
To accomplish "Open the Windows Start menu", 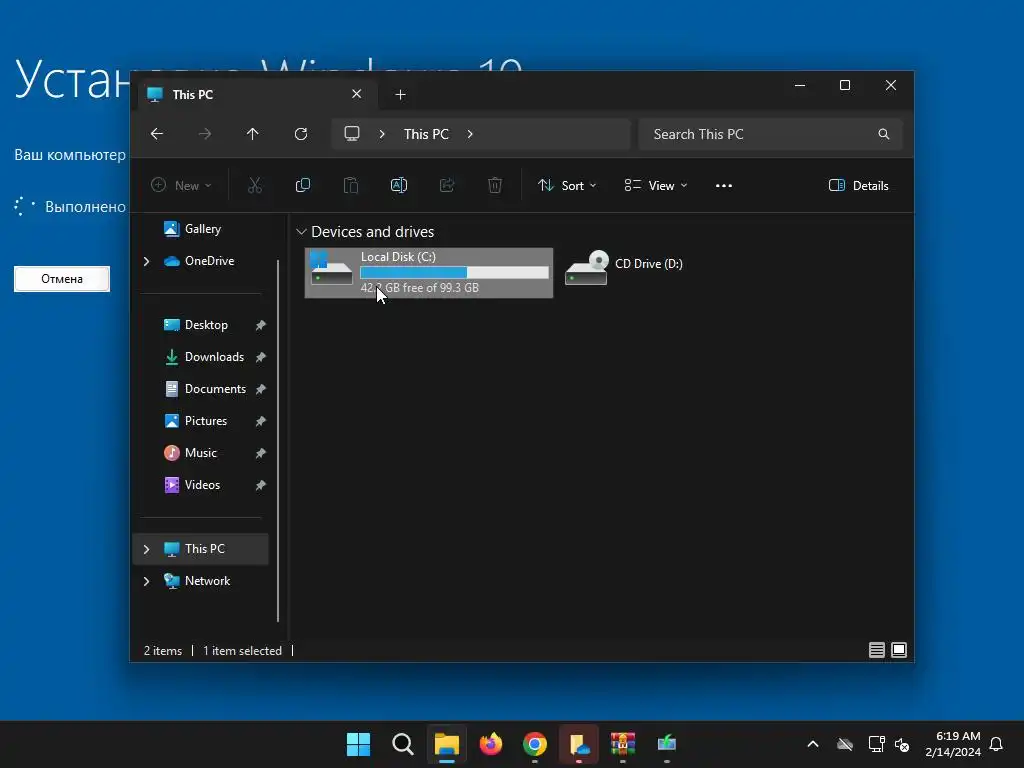I will (x=359, y=744).
